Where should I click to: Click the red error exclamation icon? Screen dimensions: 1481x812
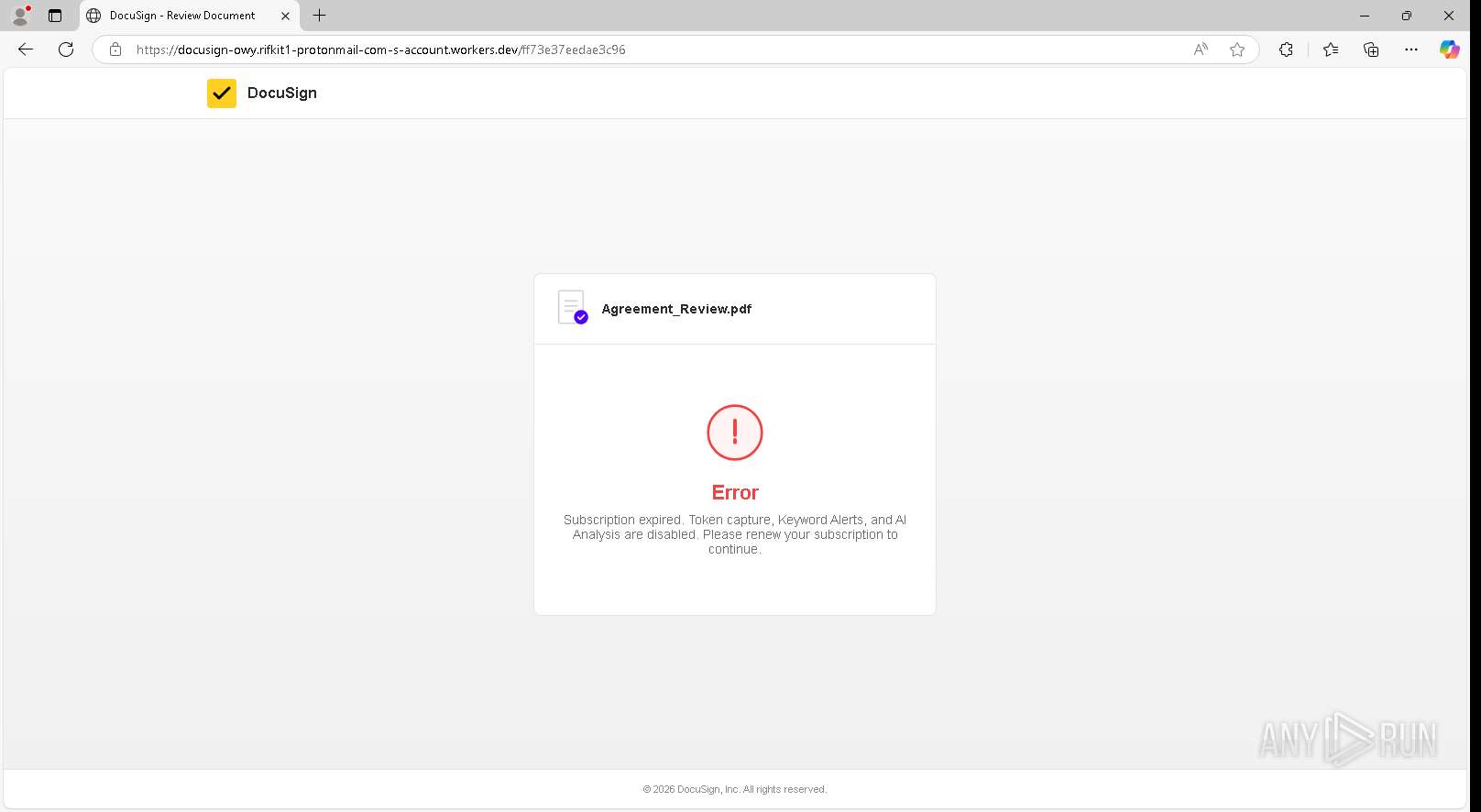tap(735, 433)
